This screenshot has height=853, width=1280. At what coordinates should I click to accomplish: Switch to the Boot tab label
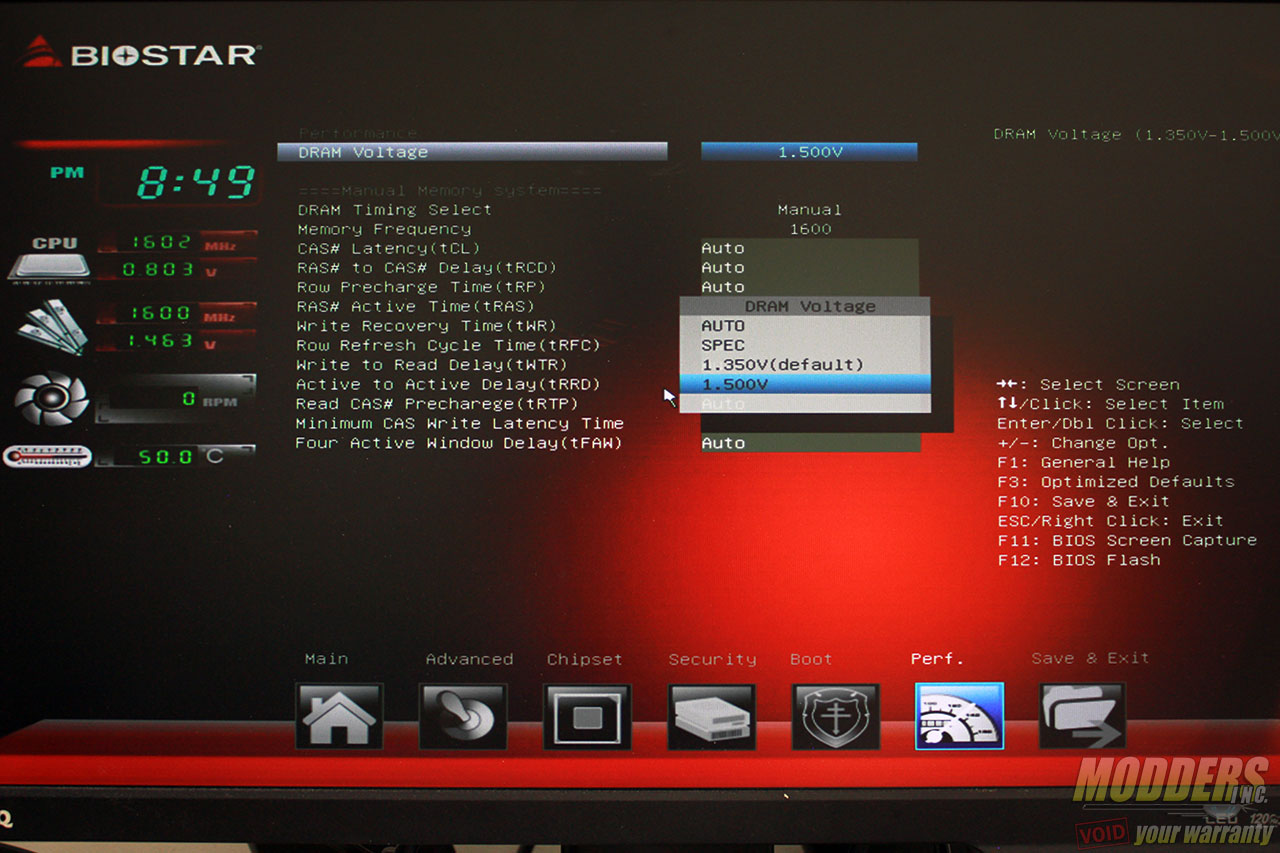[811, 659]
